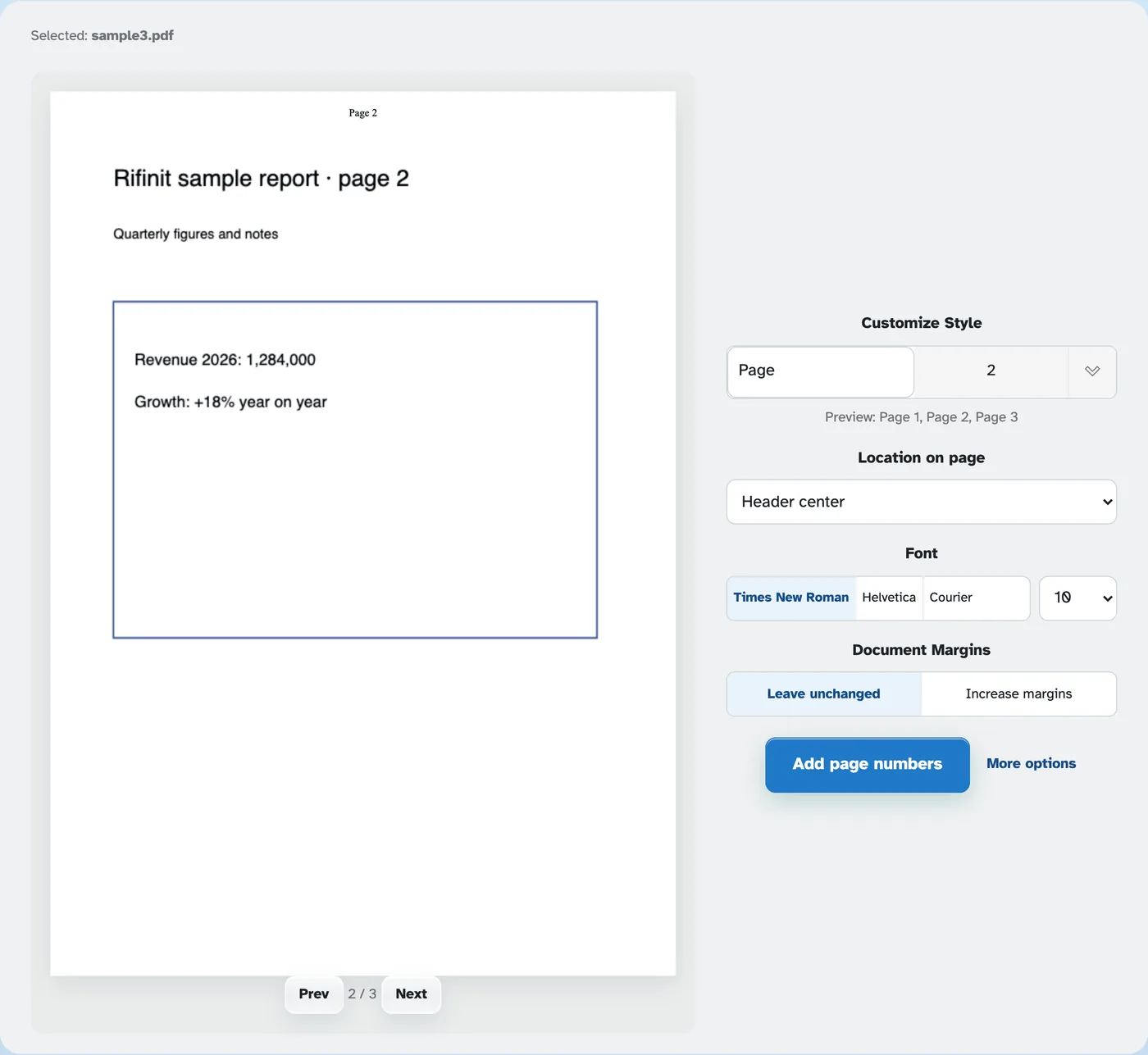
Task: Select Times New Roman font
Action: [x=791, y=598]
